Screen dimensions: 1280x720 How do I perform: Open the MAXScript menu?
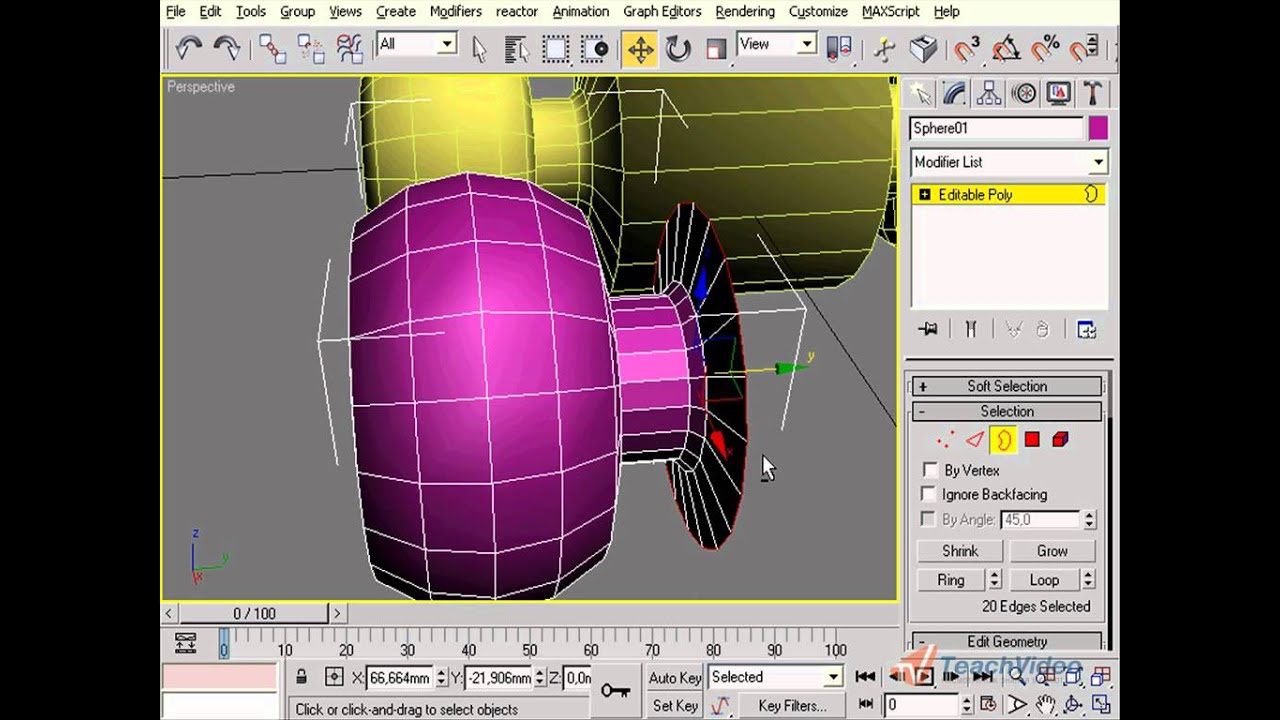click(x=891, y=11)
